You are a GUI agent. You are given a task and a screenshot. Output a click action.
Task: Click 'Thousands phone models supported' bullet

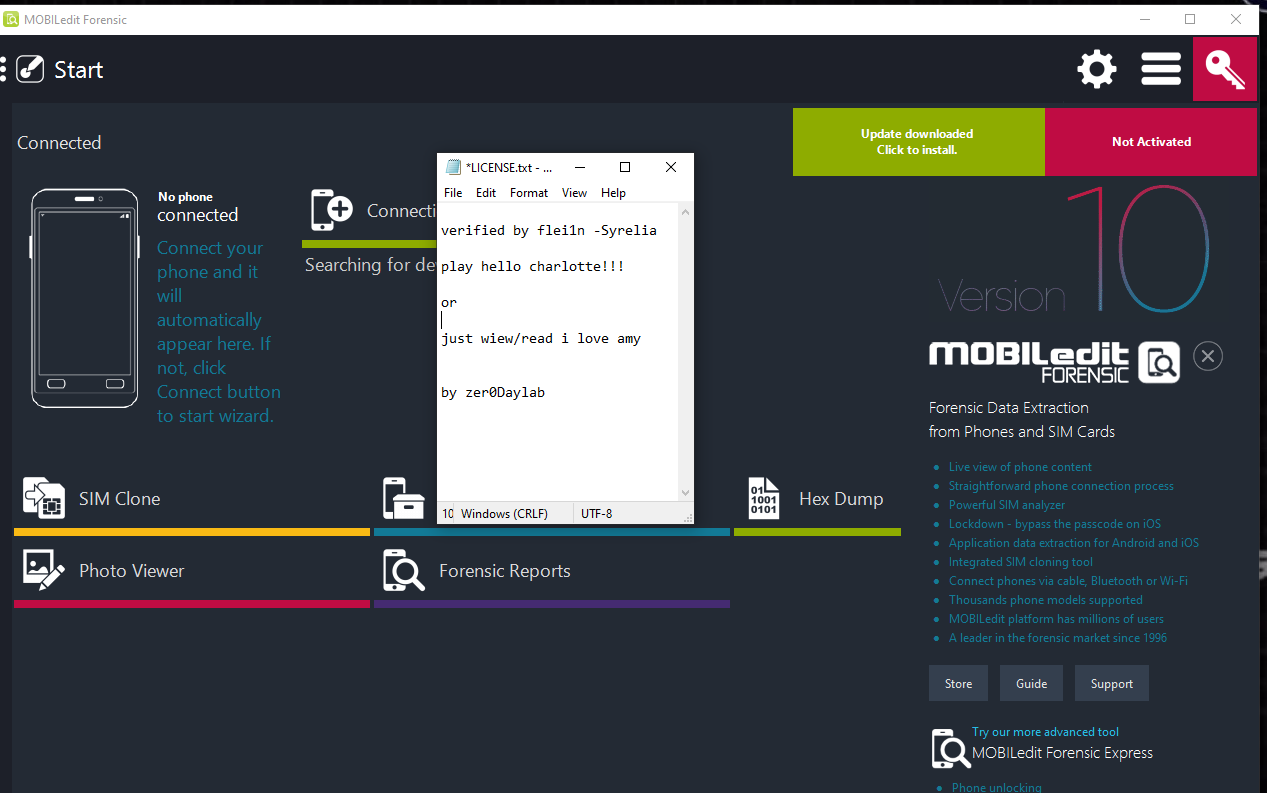click(x=1046, y=600)
